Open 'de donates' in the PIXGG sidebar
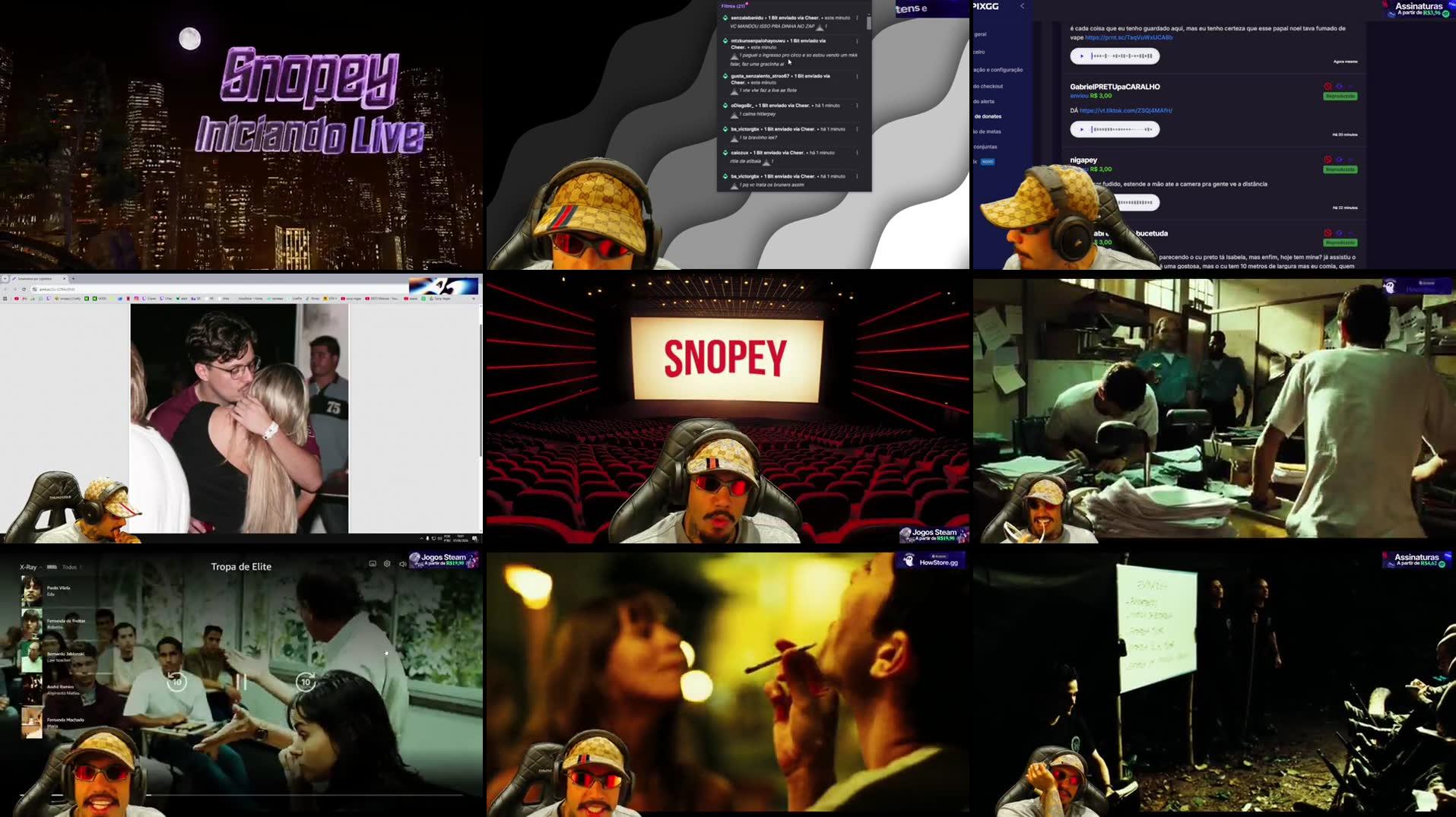 (988, 116)
